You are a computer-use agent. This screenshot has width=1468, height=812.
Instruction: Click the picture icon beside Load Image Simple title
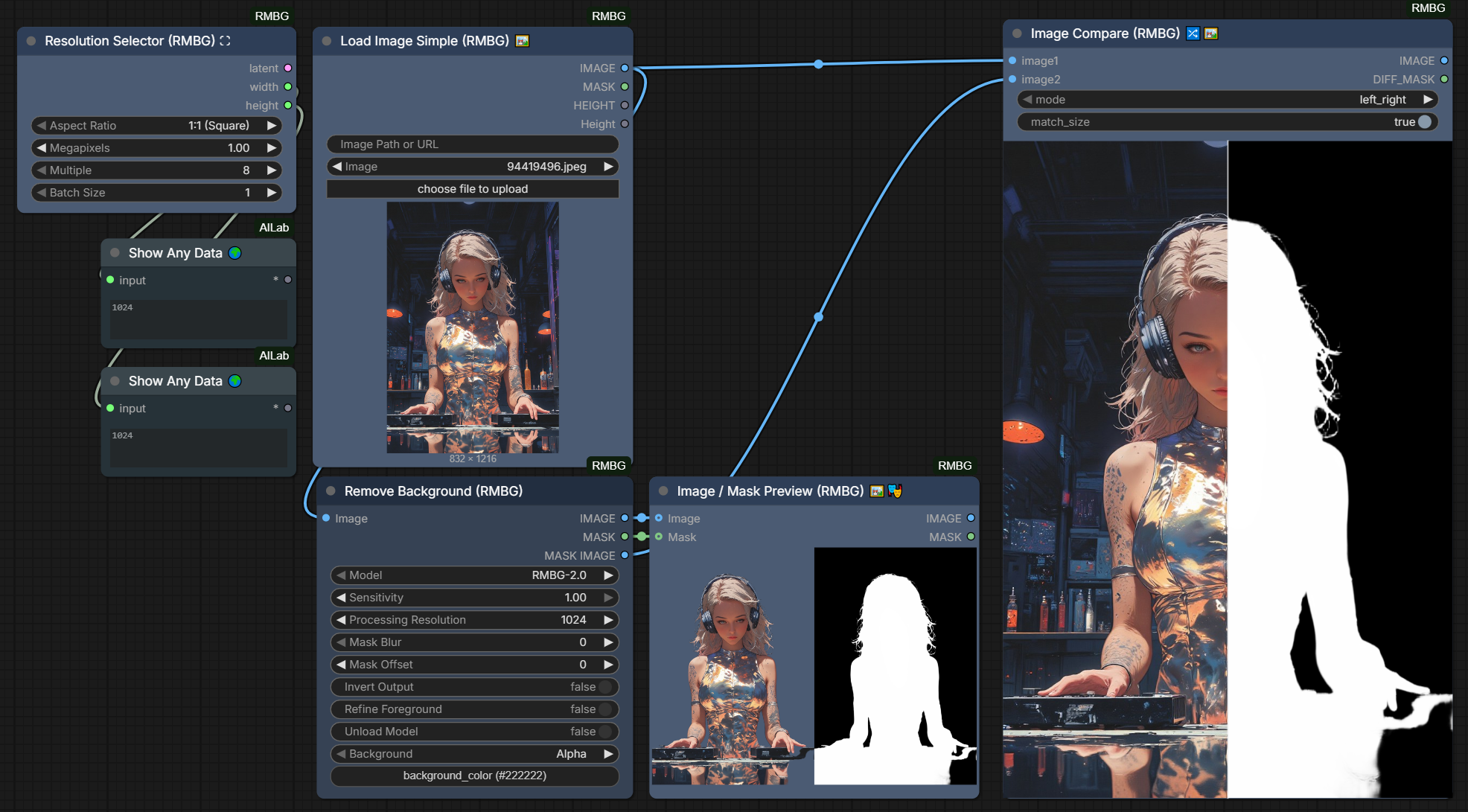[x=523, y=41]
